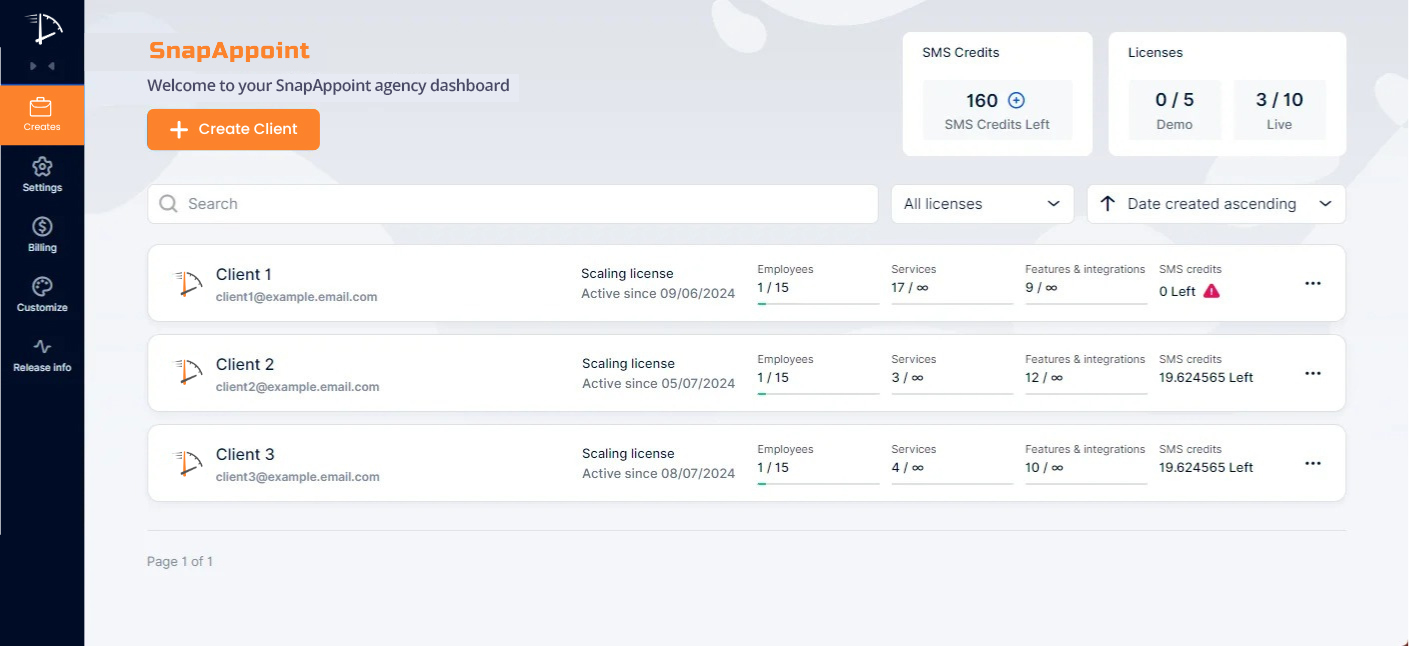Click the '19.624565 Left' credits for Client 3
This screenshot has width=1409, height=646.
1206,468
